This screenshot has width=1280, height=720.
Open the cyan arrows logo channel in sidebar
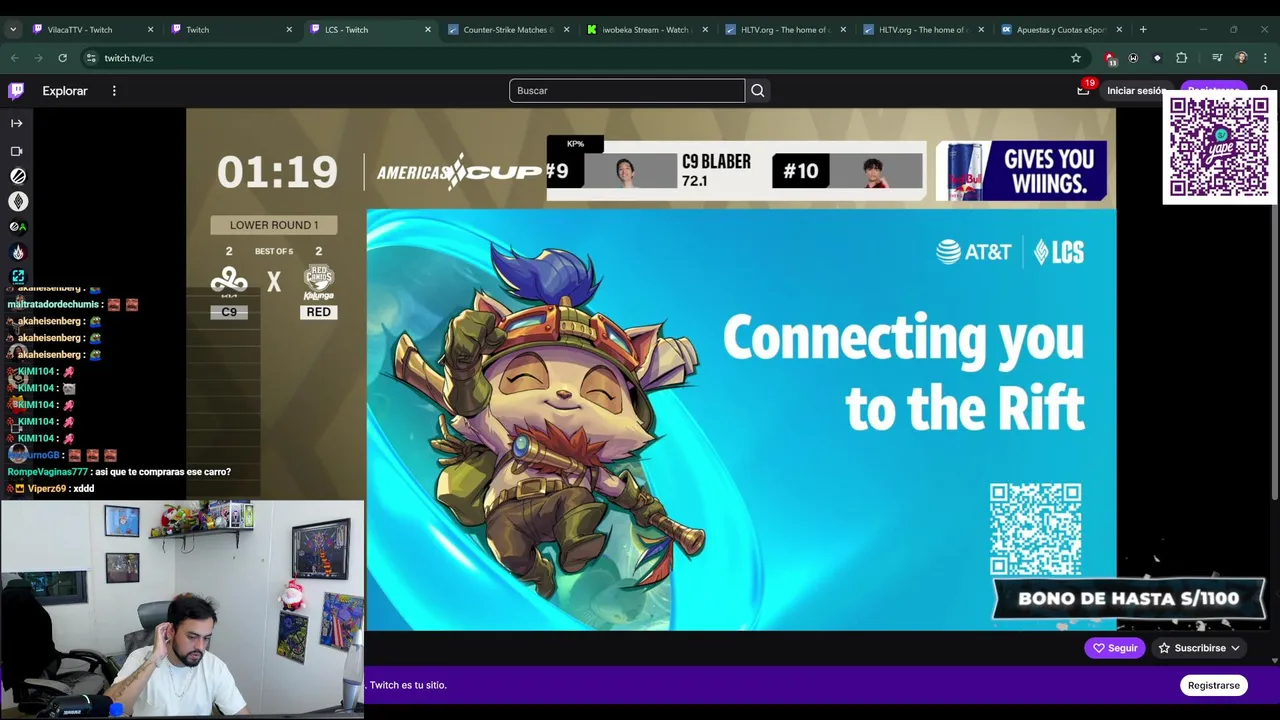(18, 276)
